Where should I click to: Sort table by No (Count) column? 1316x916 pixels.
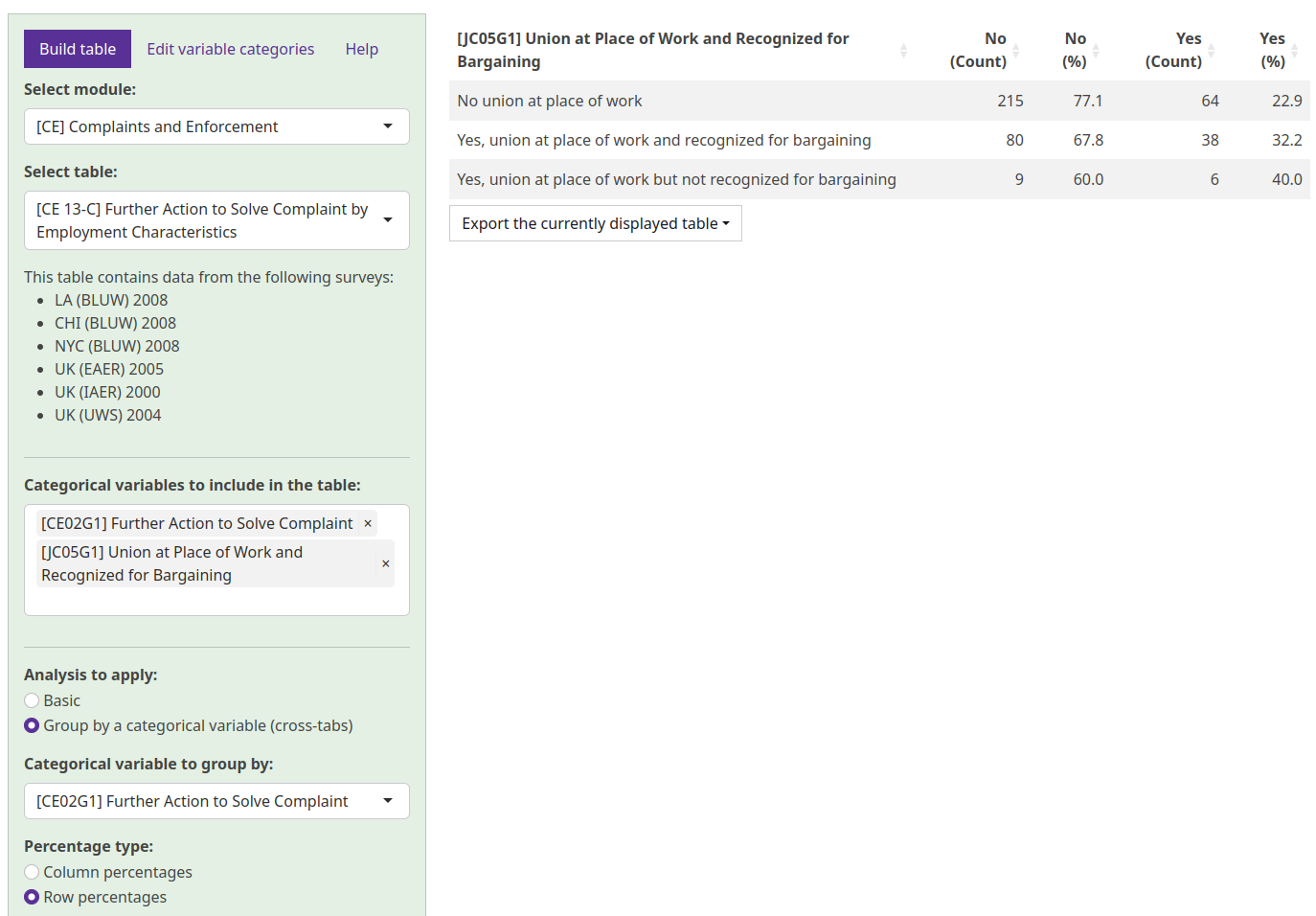982,50
